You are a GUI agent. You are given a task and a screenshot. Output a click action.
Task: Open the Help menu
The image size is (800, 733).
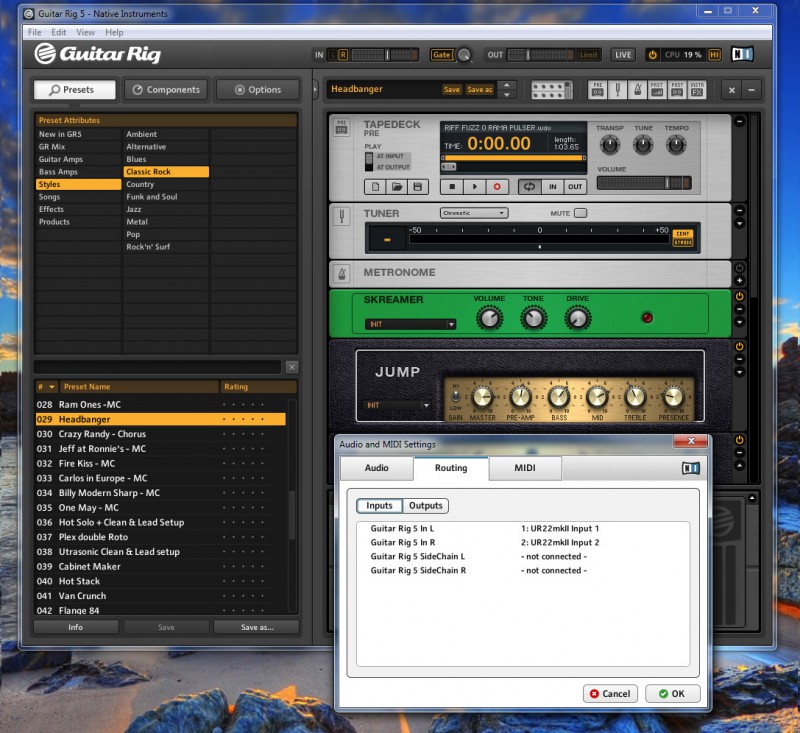[114, 32]
